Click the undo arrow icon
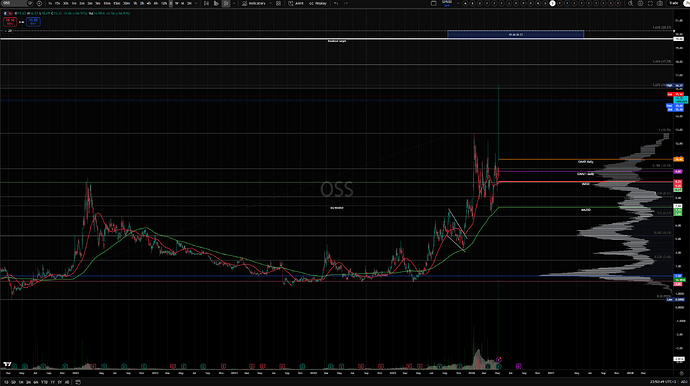 pos(336,3)
